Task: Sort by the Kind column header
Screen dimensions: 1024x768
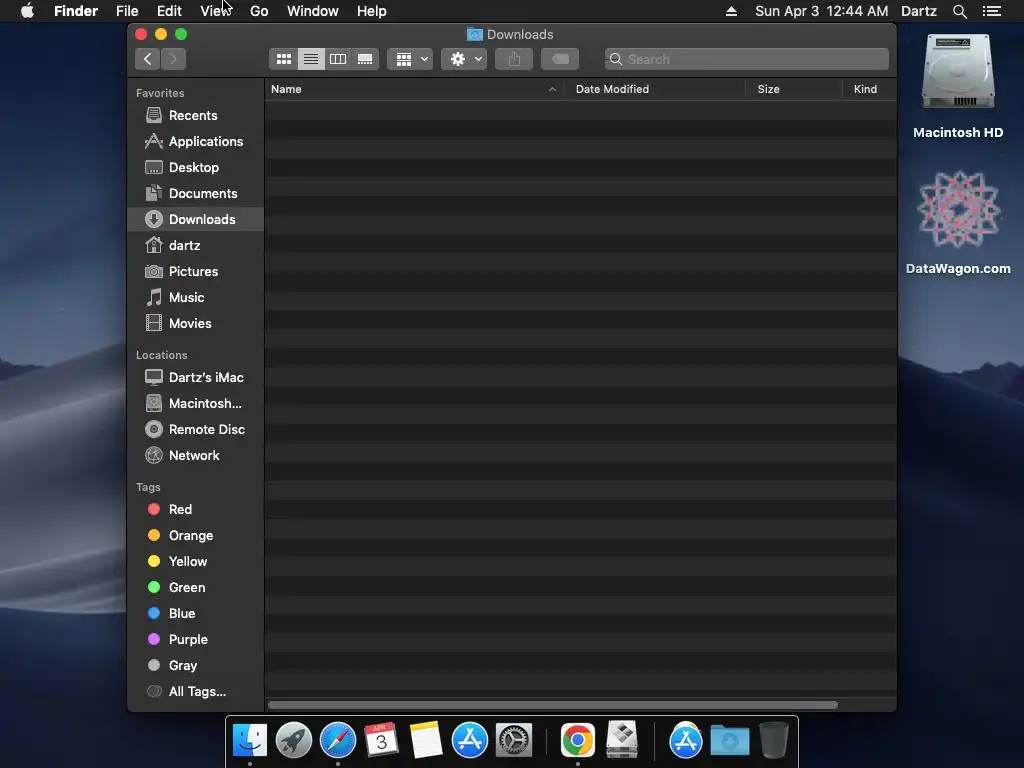Action: [x=869, y=89]
